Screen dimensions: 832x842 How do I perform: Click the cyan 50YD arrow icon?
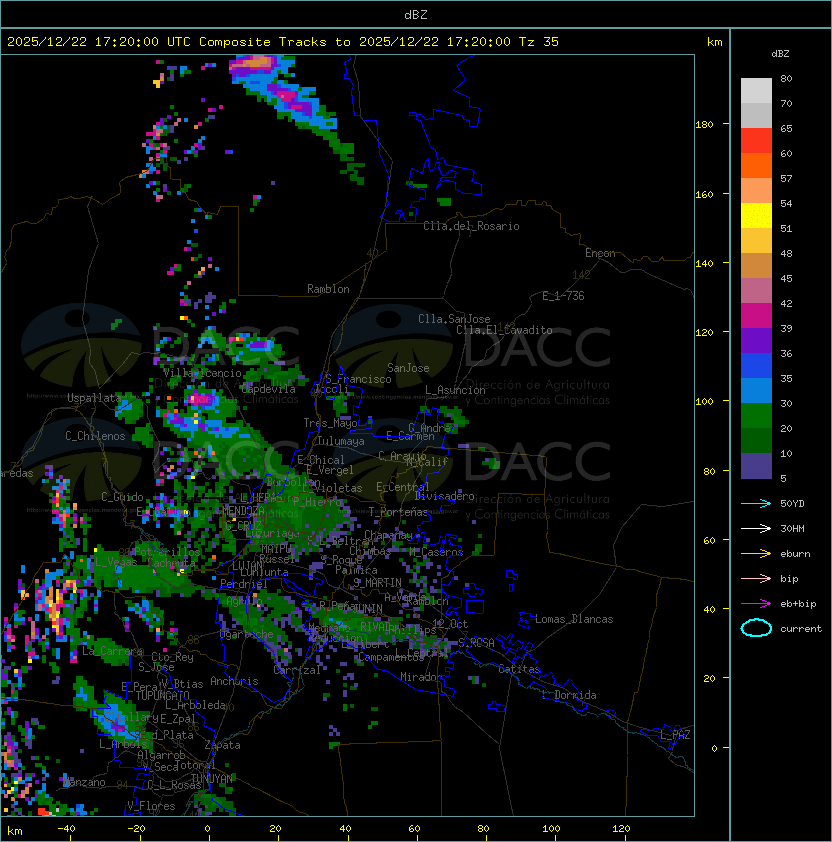coord(756,503)
